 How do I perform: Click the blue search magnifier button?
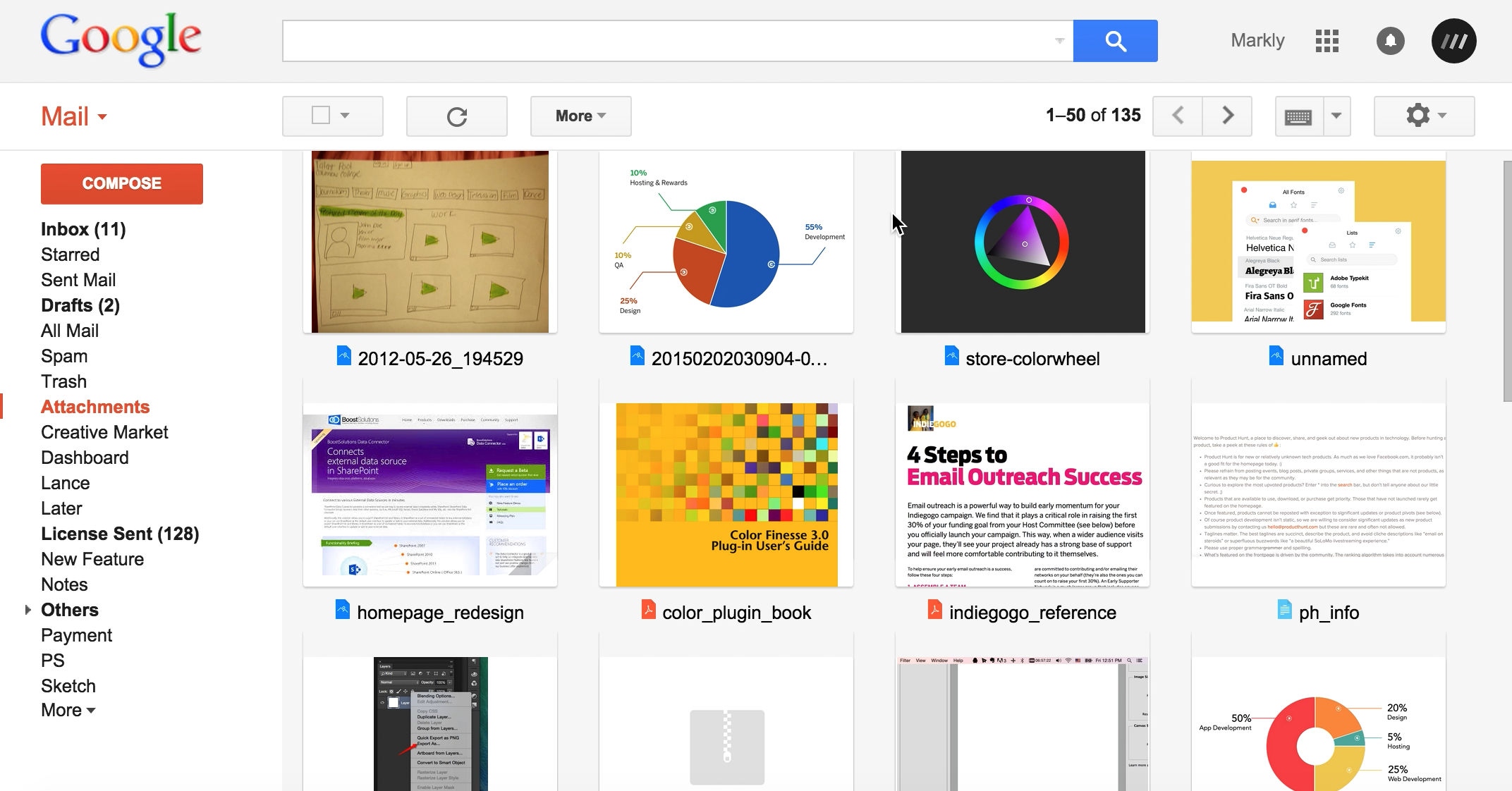[x=1115, y=41]
